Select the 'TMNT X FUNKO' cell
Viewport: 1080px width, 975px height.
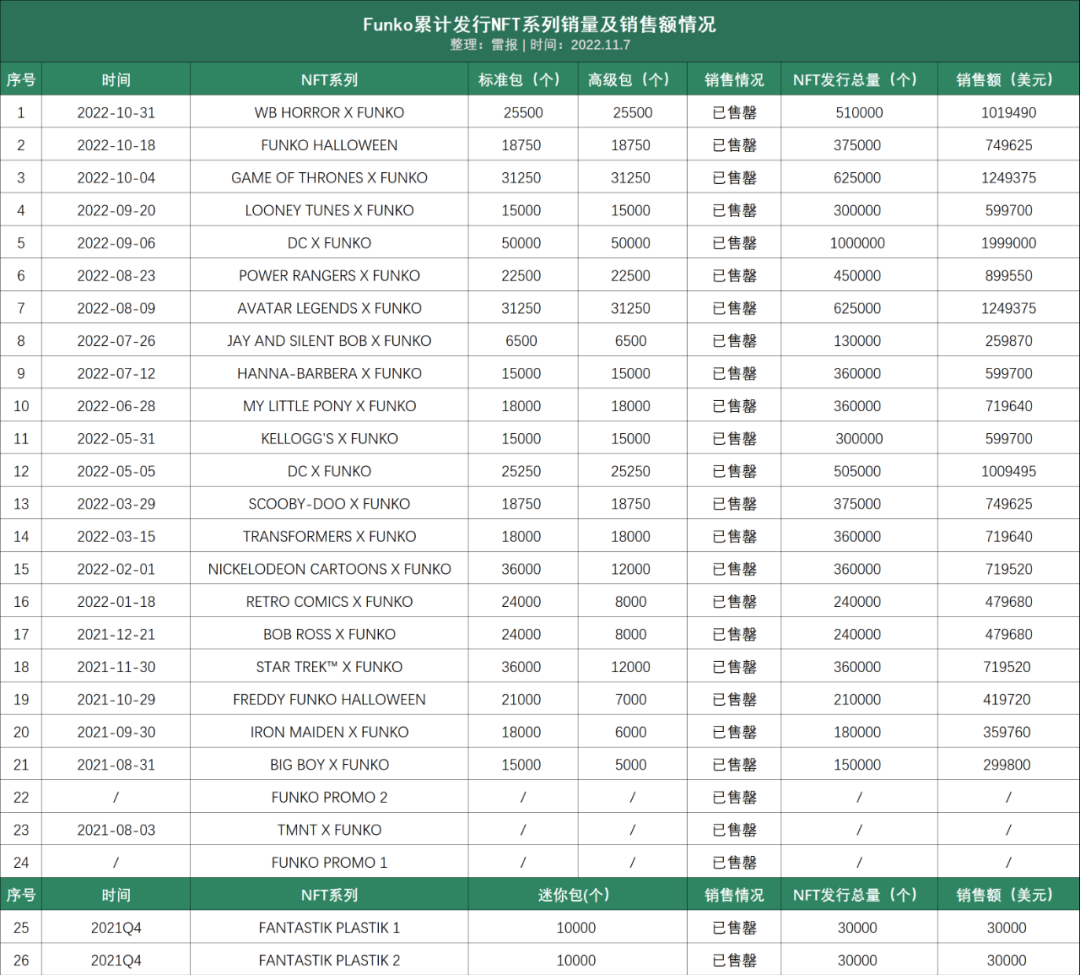[329, 830]
